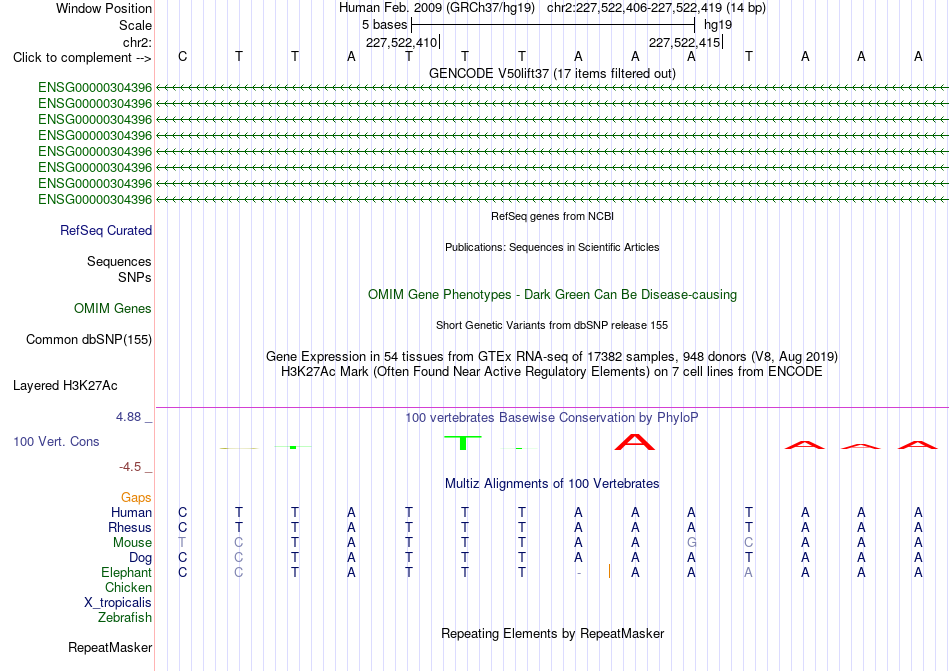This screenshot has height=671, width=950.
Task: Click the Window Position track label
Action: tap(104, 8)
